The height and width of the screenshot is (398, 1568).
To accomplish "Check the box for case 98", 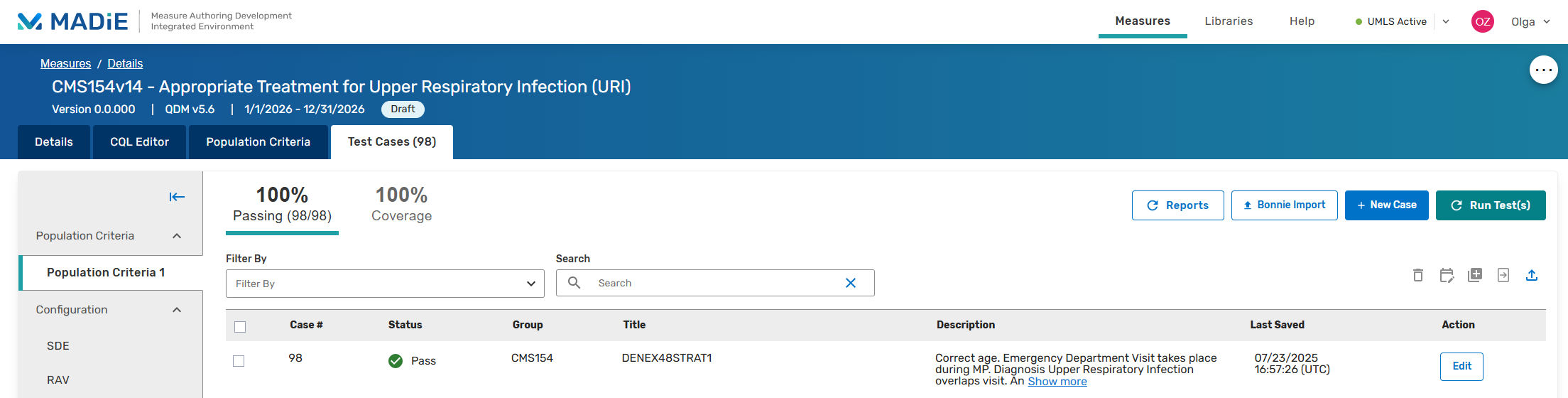I will tap(239, 361).
